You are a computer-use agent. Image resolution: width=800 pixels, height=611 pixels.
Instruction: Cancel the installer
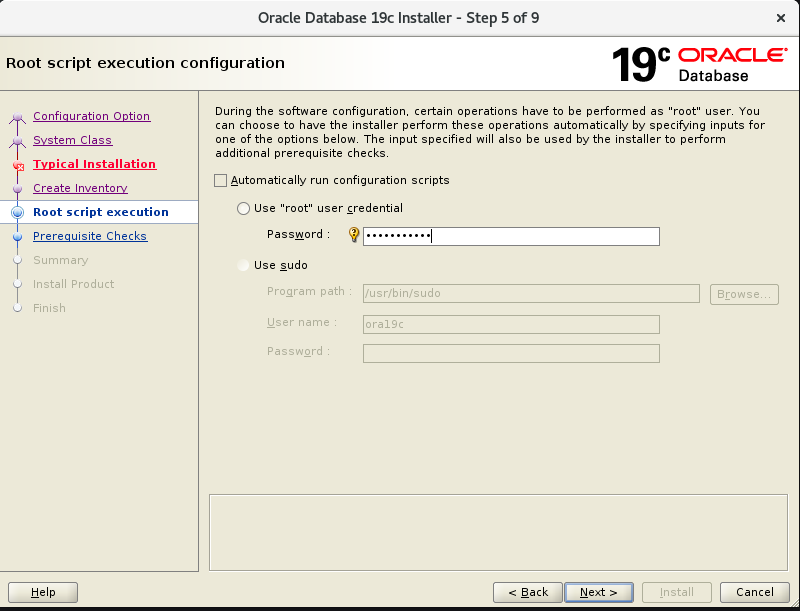pos(755,592)
